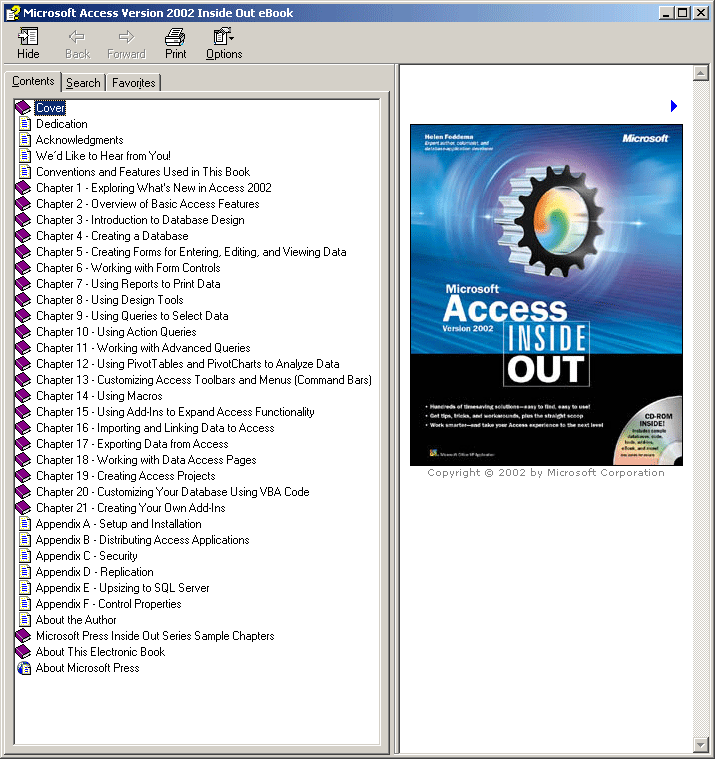The width and height of the screenshot is (715, 759).
Task: Click the blue next-page arrow
Action: coord(674,106)
